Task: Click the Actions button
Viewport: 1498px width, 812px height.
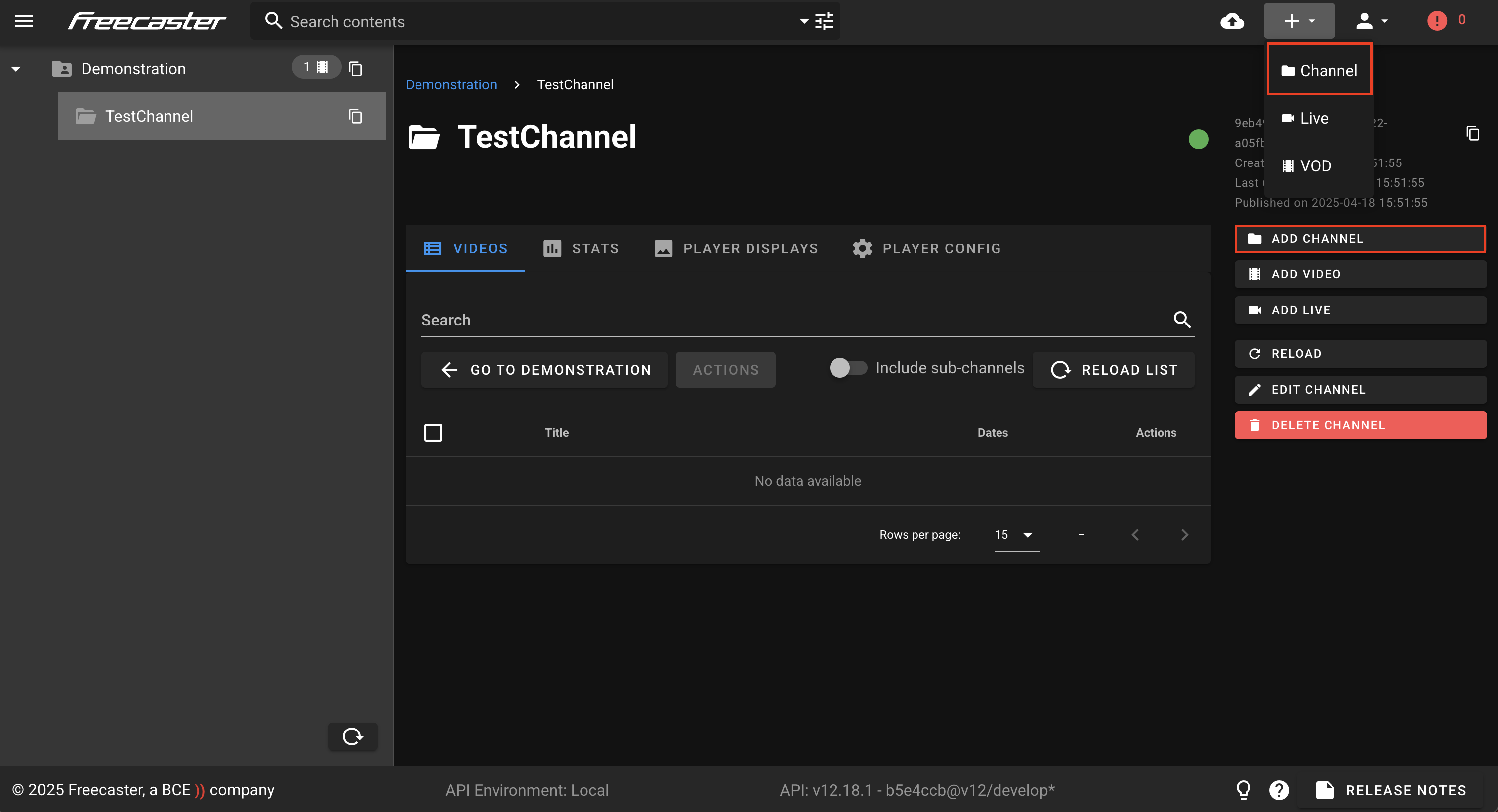Action: pyautogui.click(x=726, y=370)
